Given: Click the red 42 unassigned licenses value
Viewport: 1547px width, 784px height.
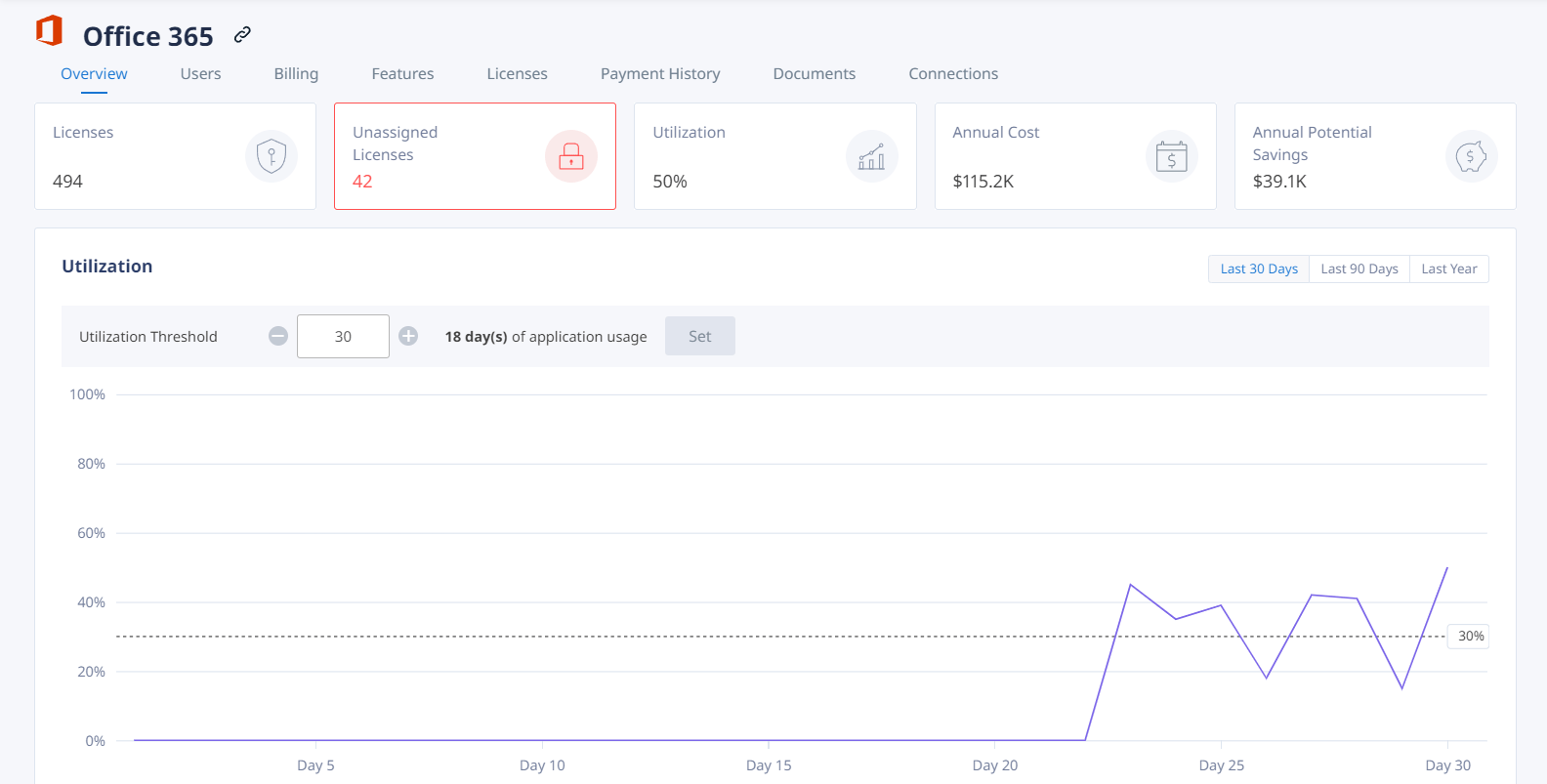Looking at the screenshot, I should [x=362, y=182].
